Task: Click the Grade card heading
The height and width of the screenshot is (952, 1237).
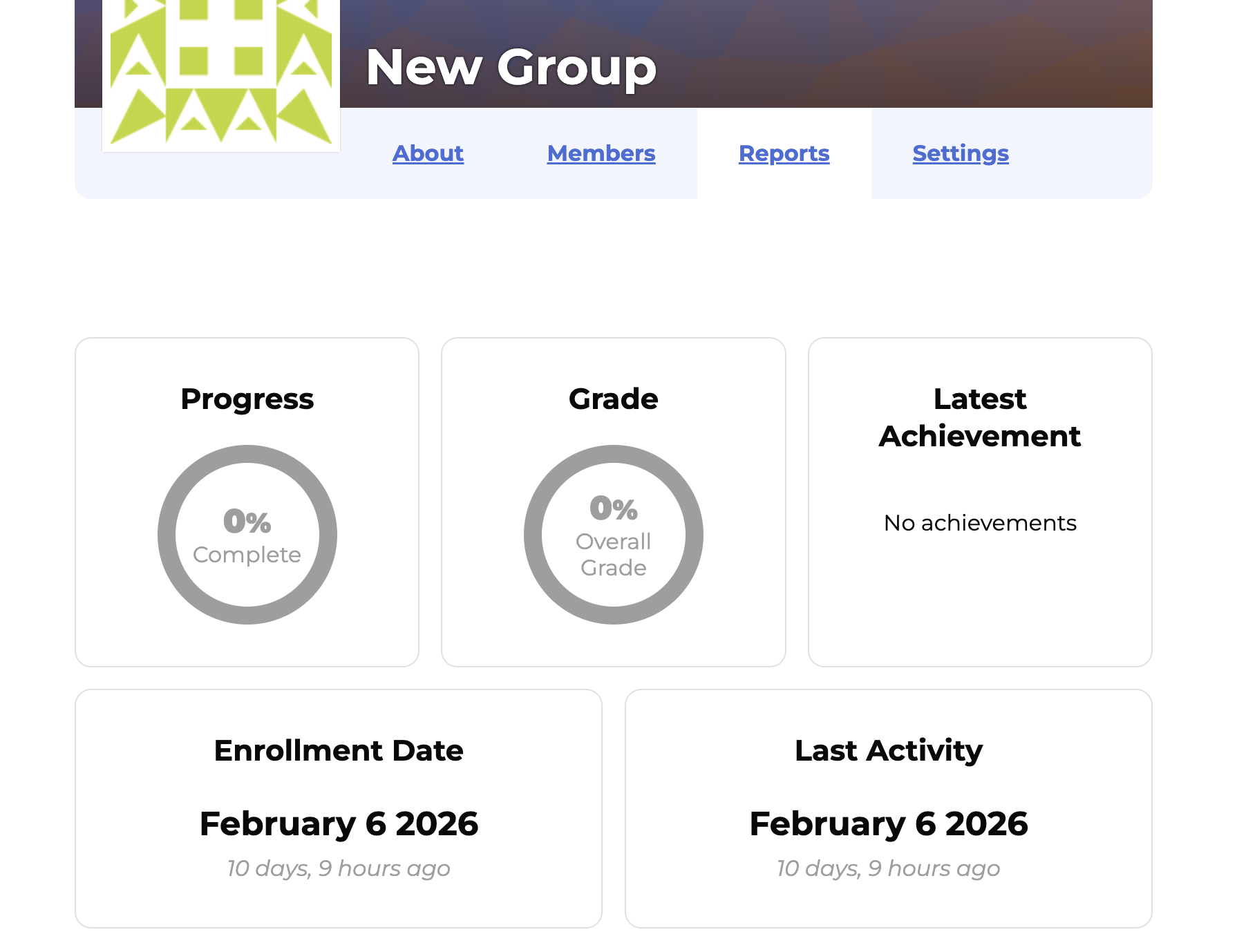Action: [x=613, y=399]
